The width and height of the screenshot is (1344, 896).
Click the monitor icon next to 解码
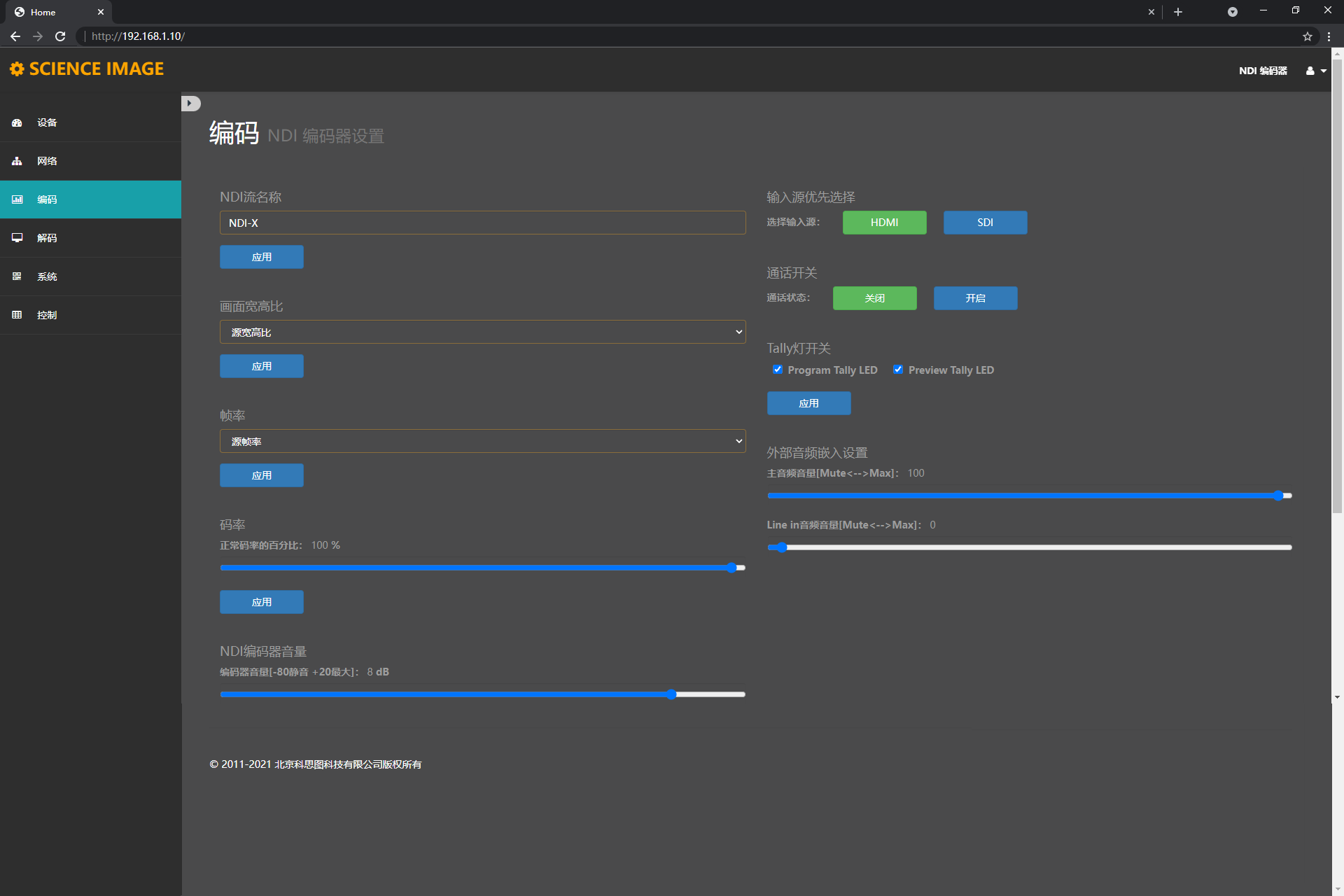pos(17,238)
